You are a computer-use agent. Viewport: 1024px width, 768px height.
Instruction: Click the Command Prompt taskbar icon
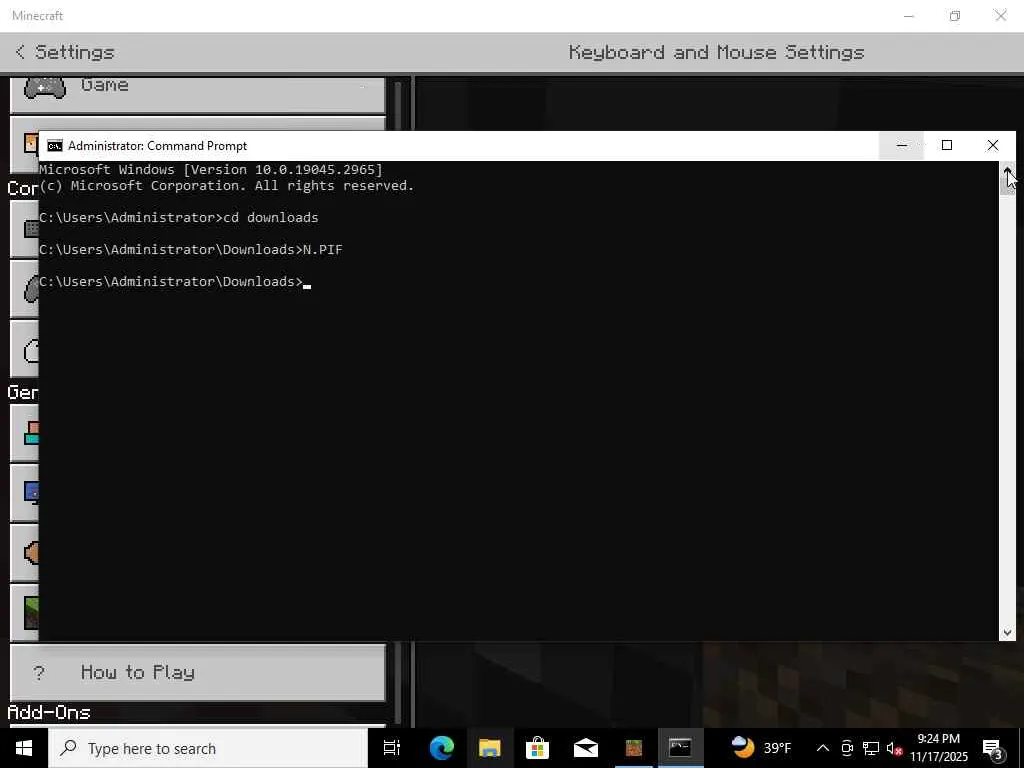pyautogui.click(x=680, y=748)
